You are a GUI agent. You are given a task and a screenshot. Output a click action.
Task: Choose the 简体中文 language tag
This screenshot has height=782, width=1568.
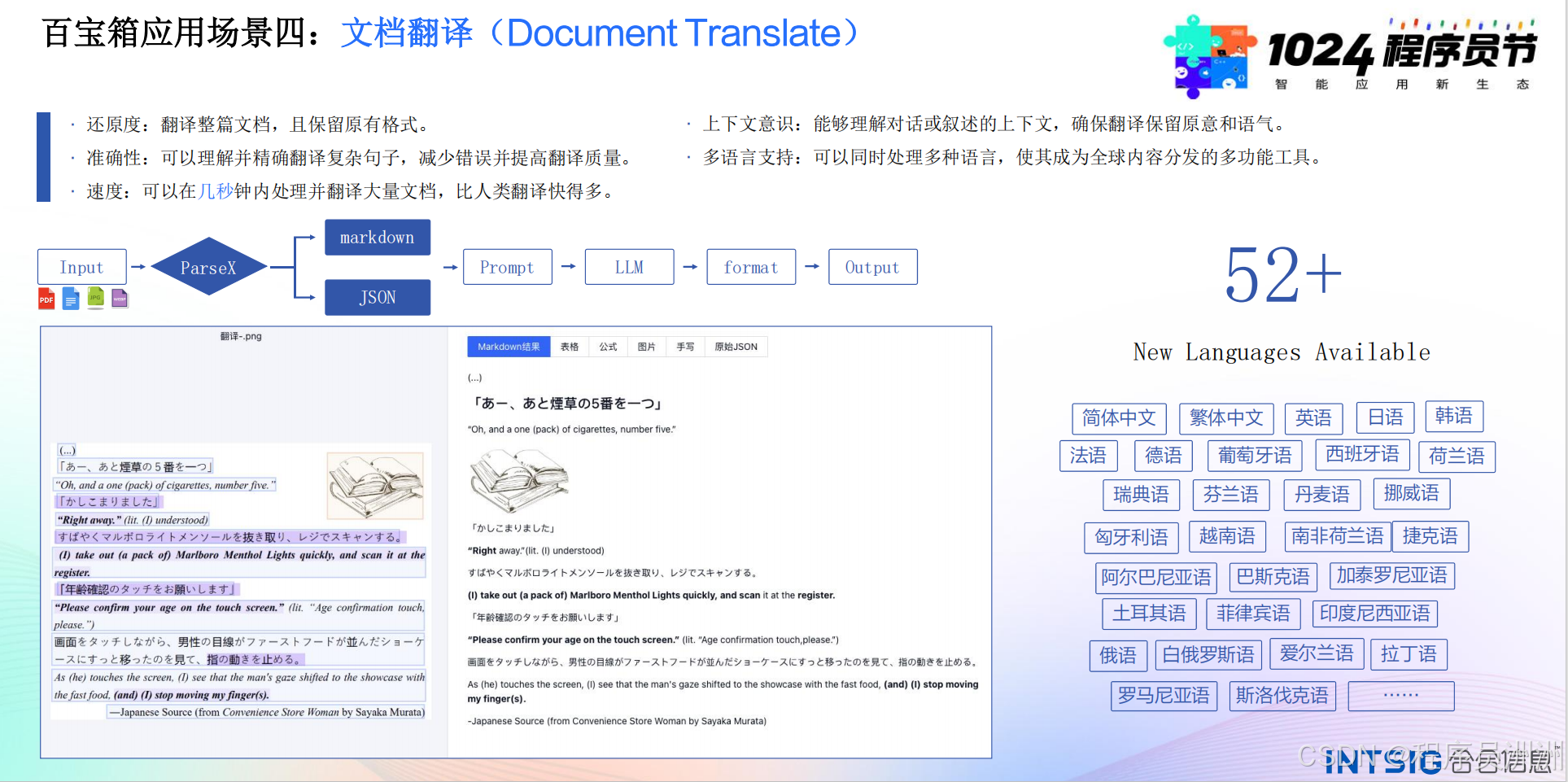(x=1119, y=418)
